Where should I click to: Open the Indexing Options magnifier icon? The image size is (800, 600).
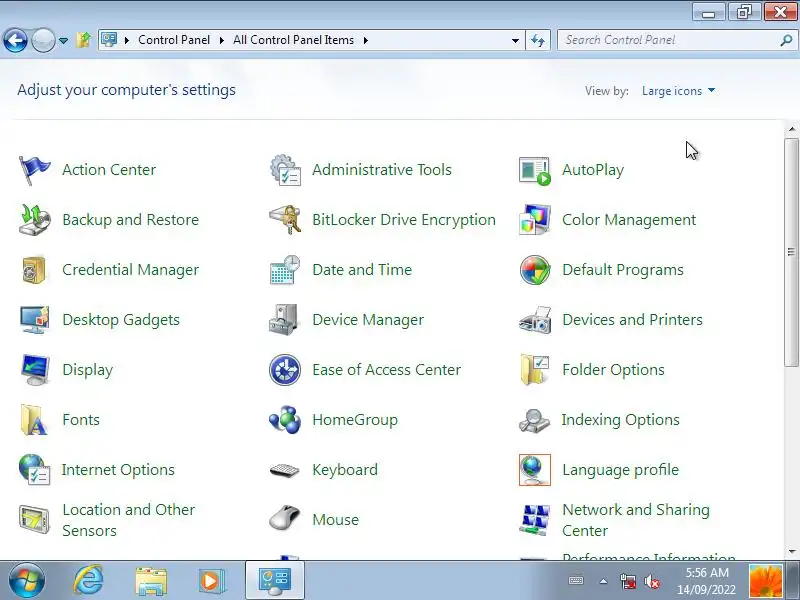coord(535,421)
